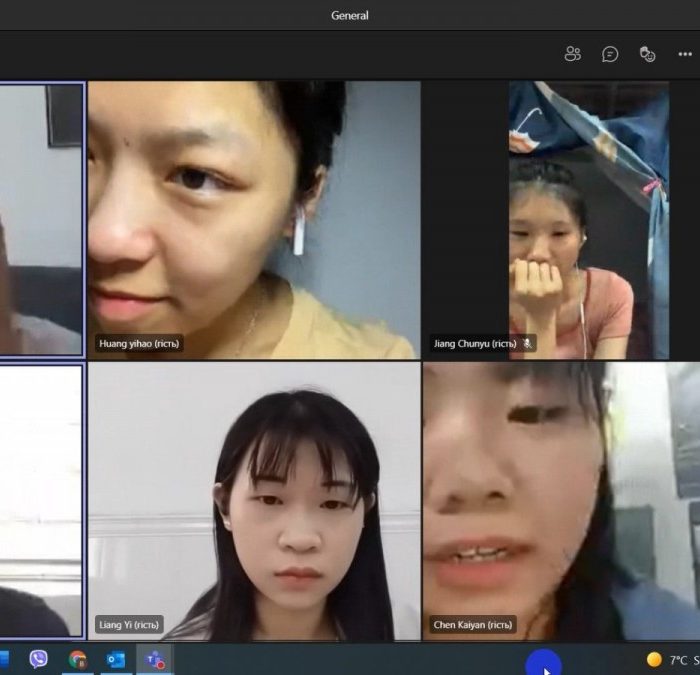The width and height of the screenshot is (700, 675).
Task: Click muted microphone icon beside Jiang Chunyu
Action: 527,343
